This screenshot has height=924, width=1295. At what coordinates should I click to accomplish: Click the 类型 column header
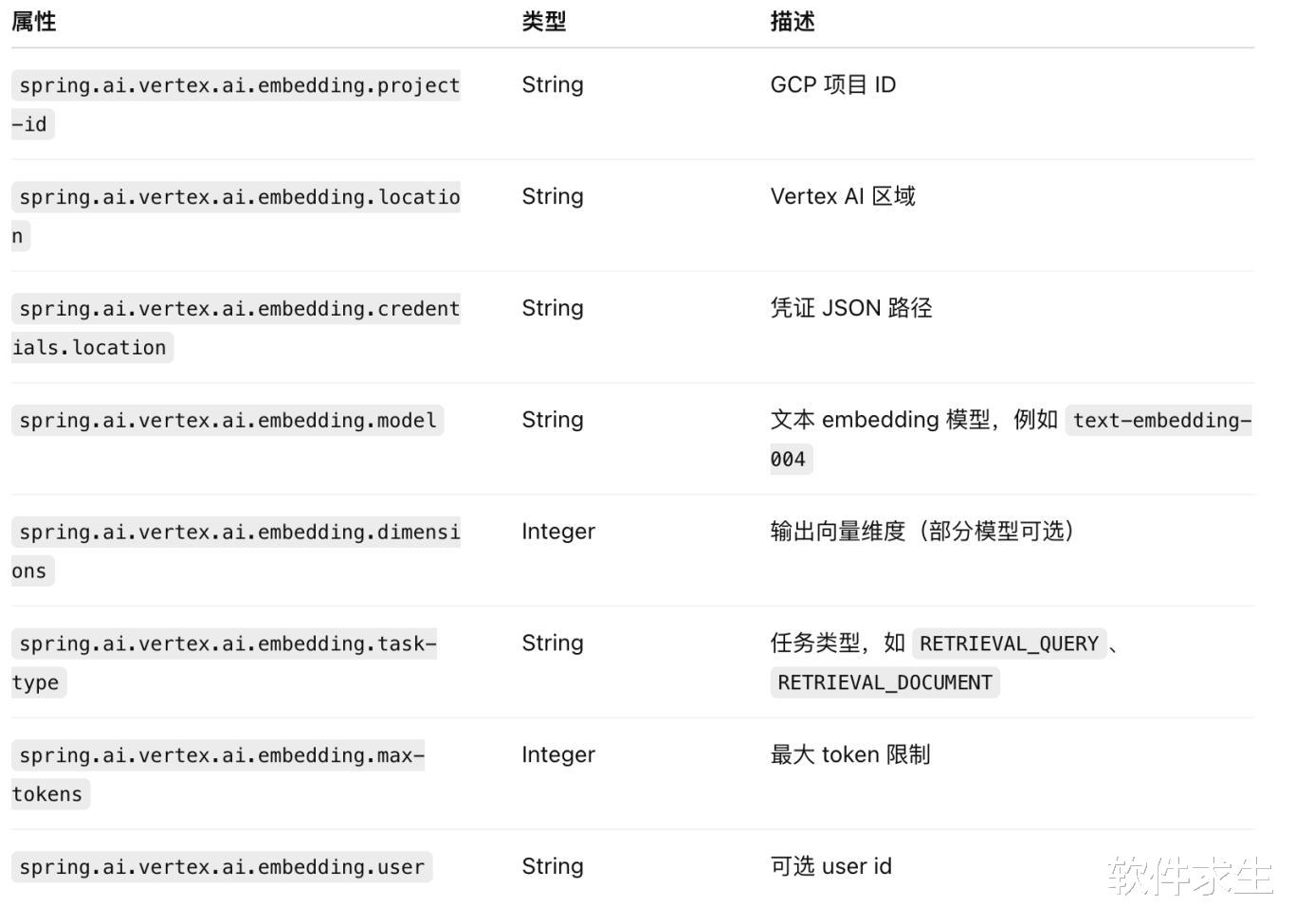[x=543, y=21]
